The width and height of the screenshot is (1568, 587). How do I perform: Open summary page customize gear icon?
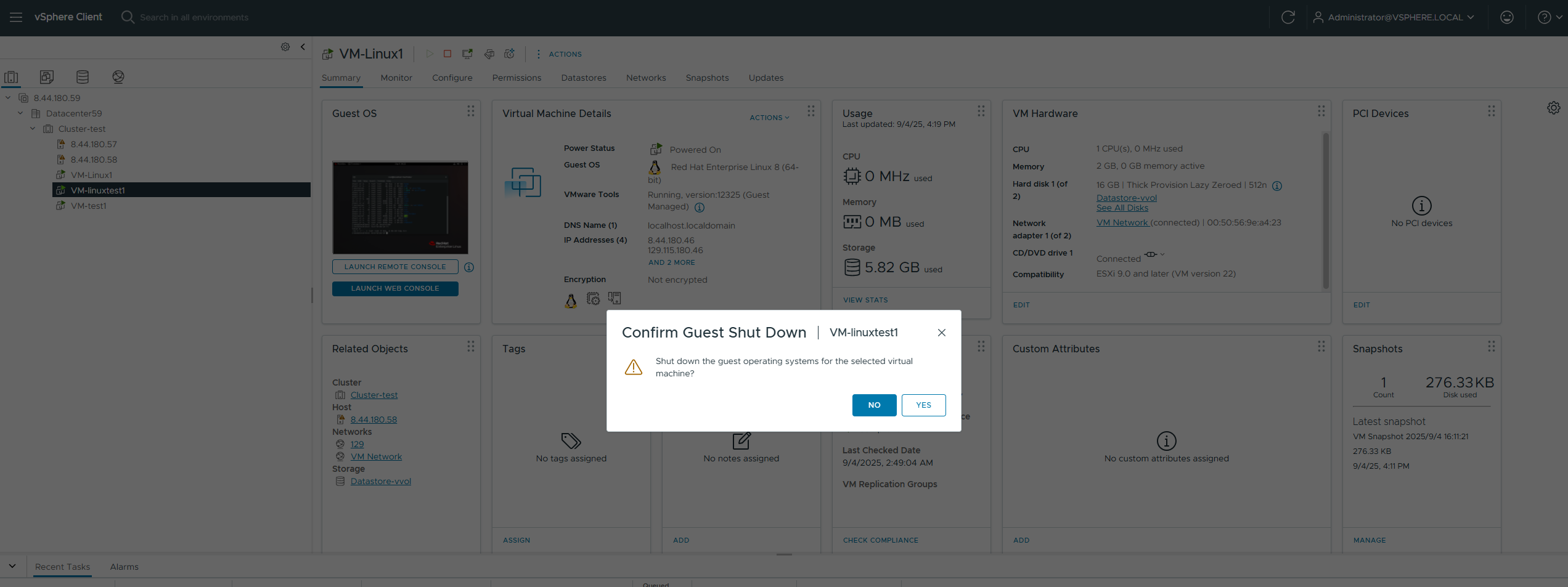click(1553, 108)
